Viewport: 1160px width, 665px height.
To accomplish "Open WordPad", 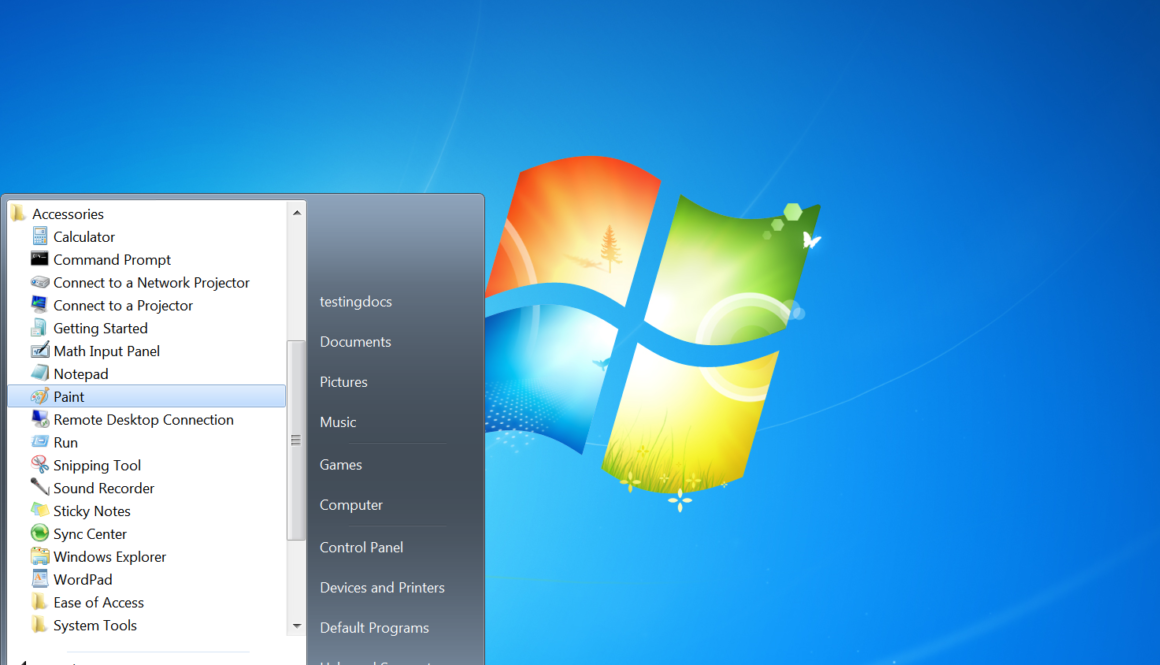I will (x=83, y=578).
